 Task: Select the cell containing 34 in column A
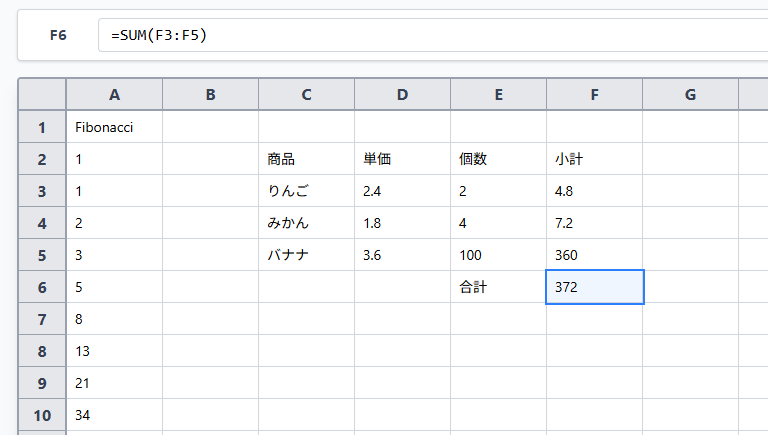114,415
